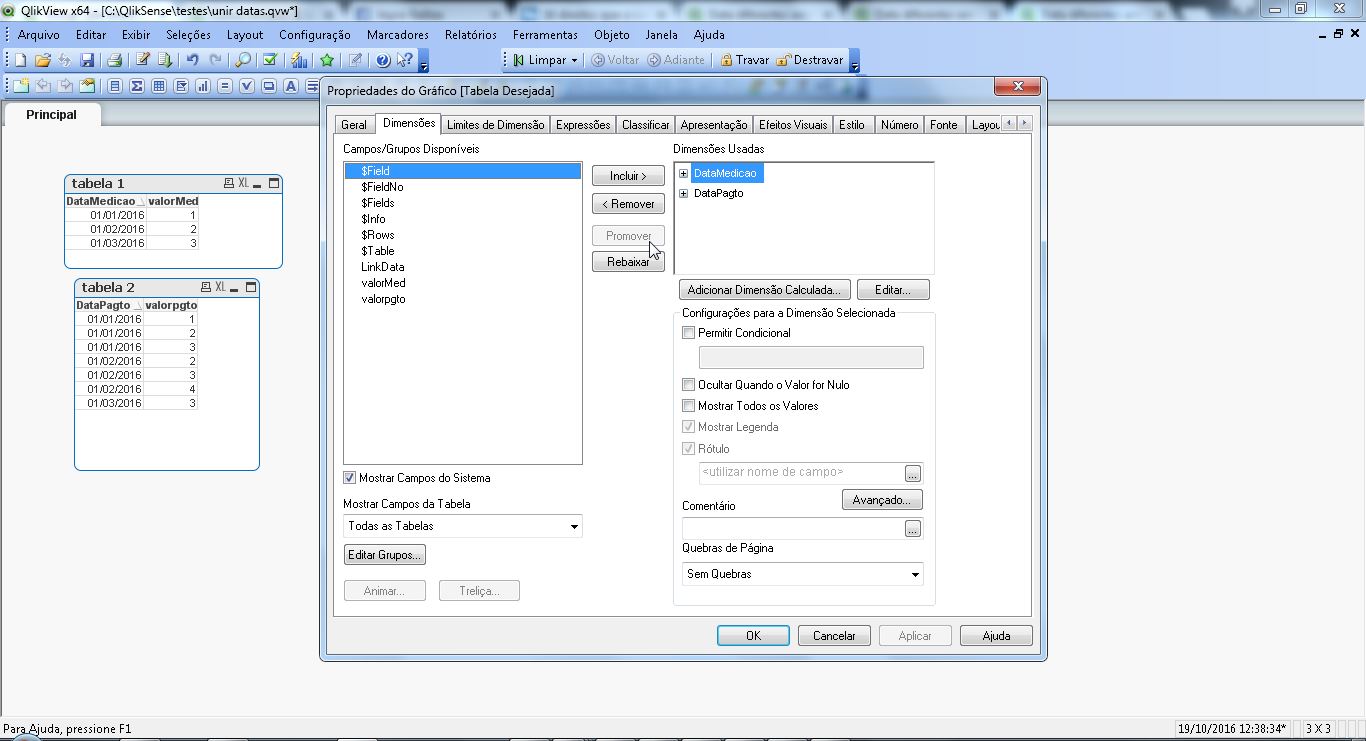
Task: Click Adicionar Dimensão Calculada button
Action: (x=765, y=290)
